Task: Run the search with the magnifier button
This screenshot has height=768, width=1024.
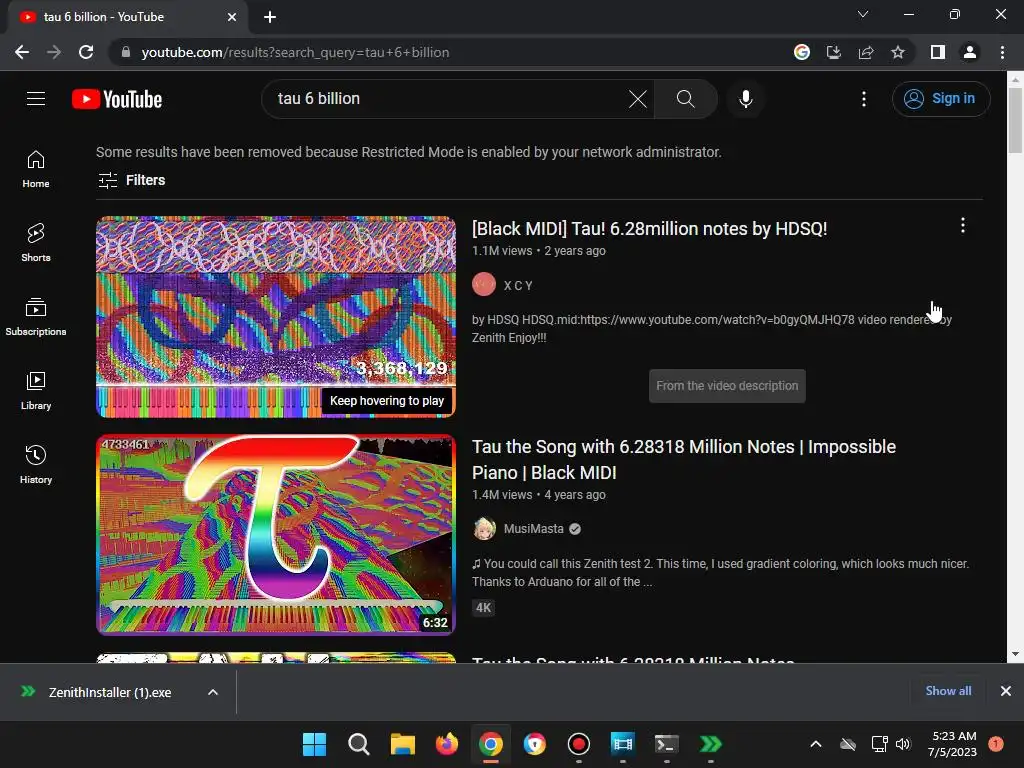Action: (x=685, y=99)
